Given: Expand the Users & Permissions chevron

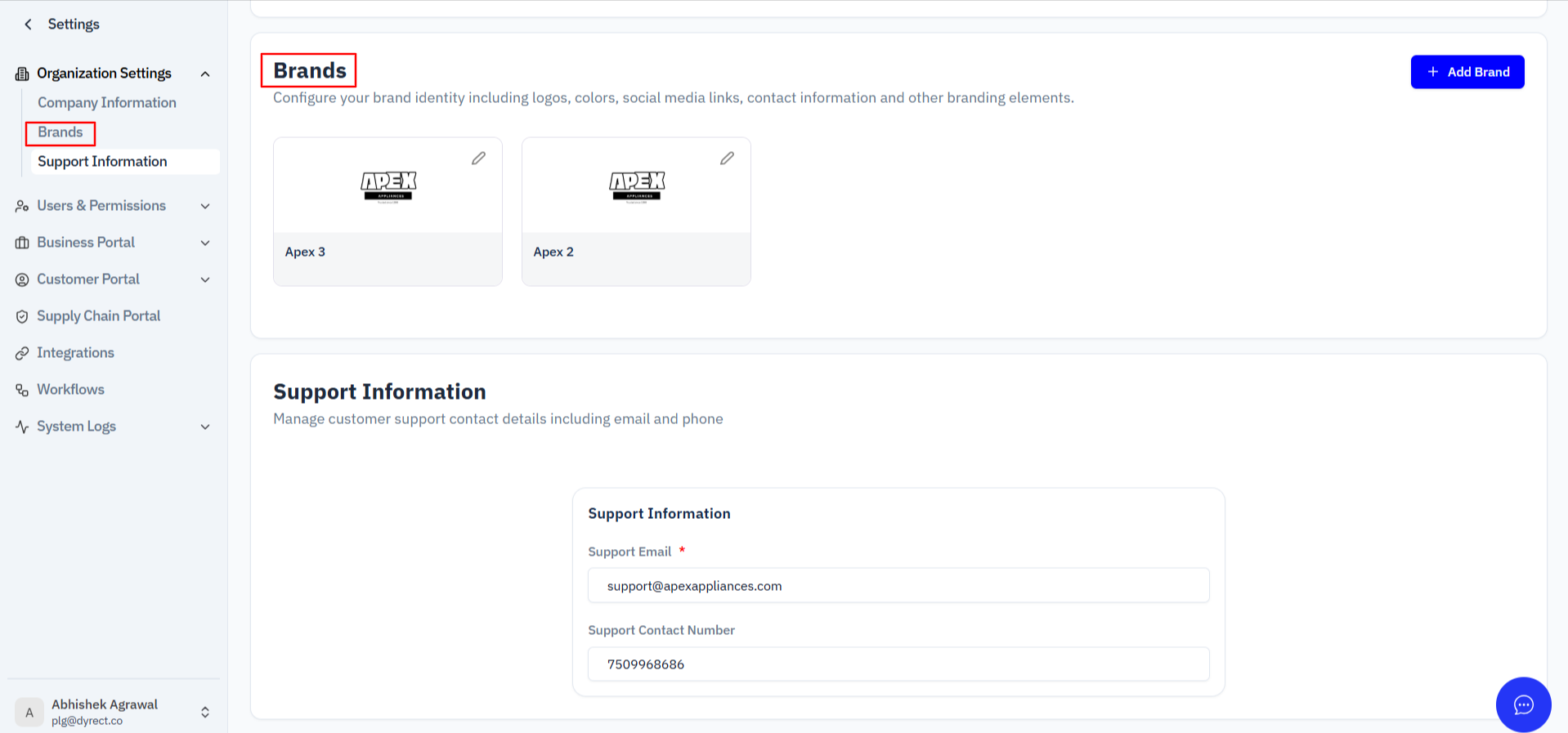Looking at the screenshot, I should [205, 206].
